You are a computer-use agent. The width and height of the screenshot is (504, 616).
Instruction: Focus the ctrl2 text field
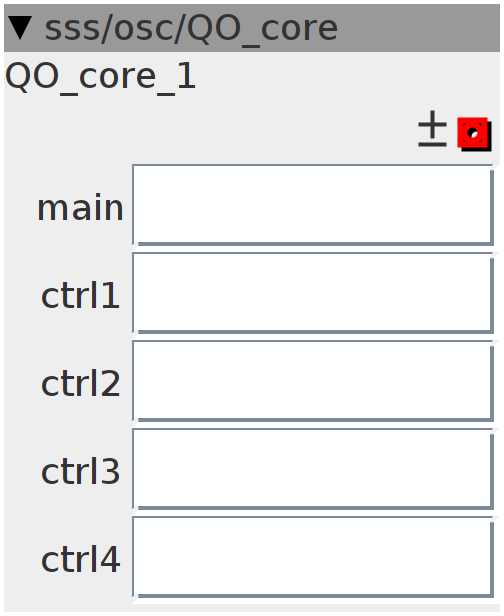313,381
